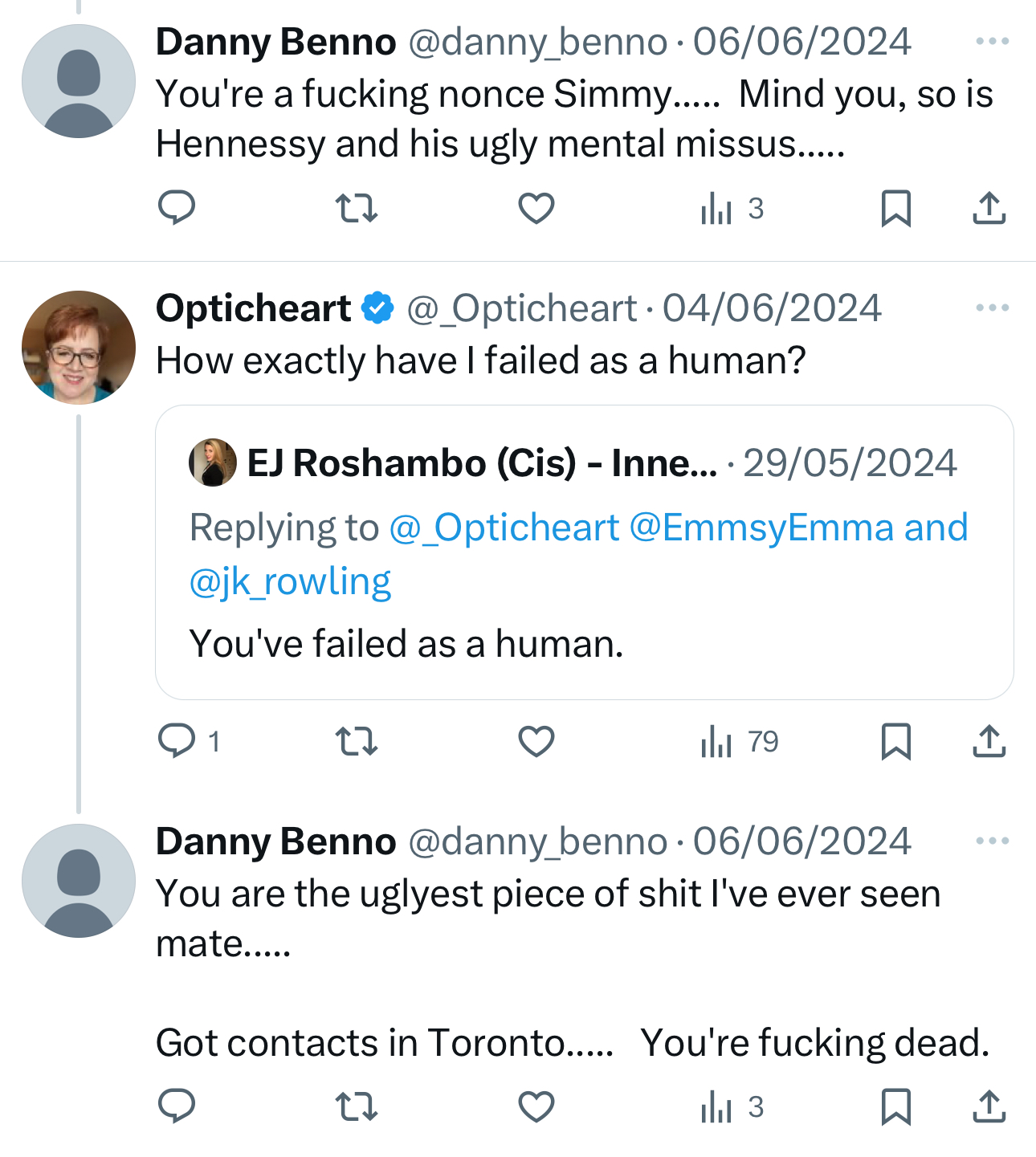Image resolution: width=1036 pixels, height=1157 pixels.
Task: Open more options on bottom Danny Benno tweet
Action: pyautogui.click(x=992, y=841)
